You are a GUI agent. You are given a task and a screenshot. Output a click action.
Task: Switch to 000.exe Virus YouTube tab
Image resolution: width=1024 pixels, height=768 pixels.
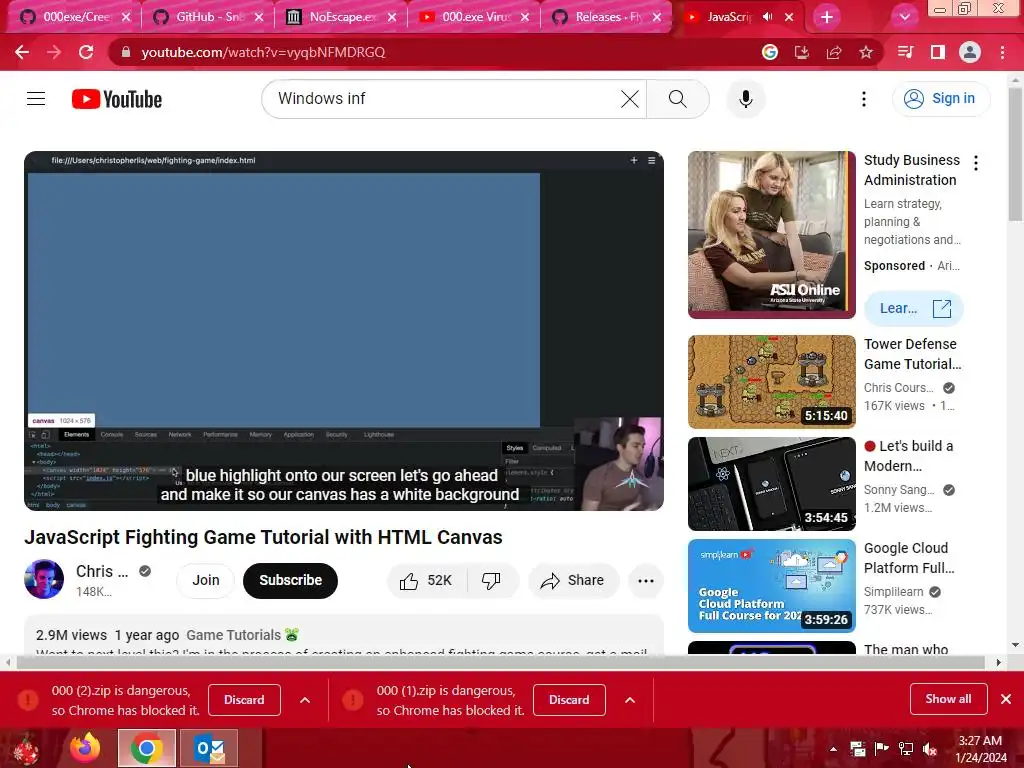[x=475, y=17]
